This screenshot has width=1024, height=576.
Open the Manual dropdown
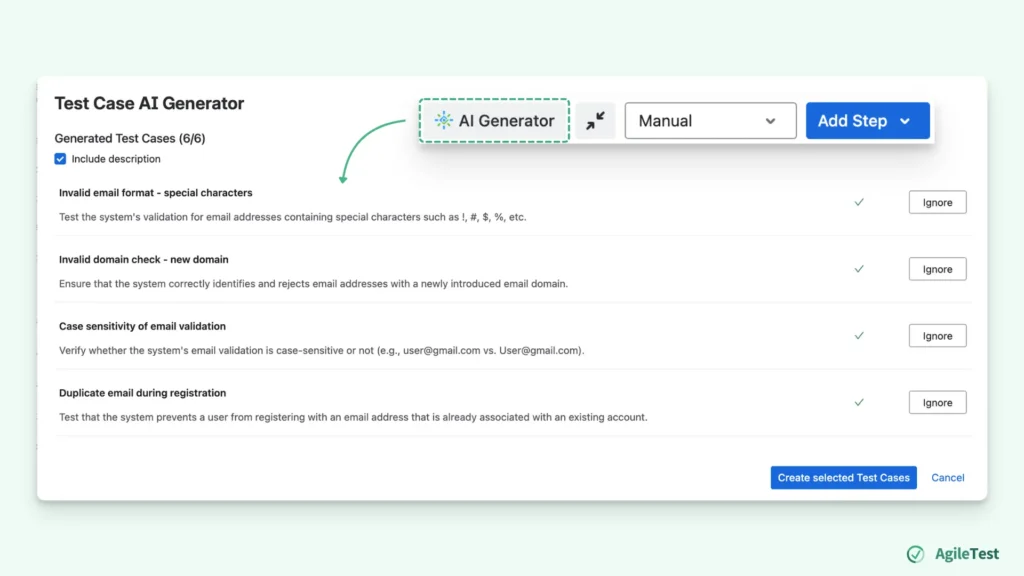[710, 121]
